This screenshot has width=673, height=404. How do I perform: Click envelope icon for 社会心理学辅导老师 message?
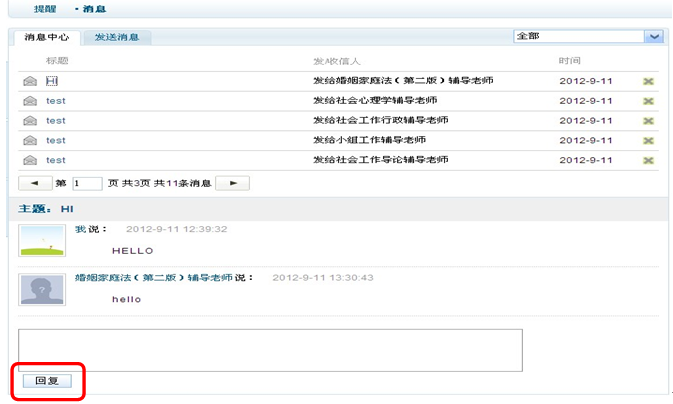click(x=30, y=101)
